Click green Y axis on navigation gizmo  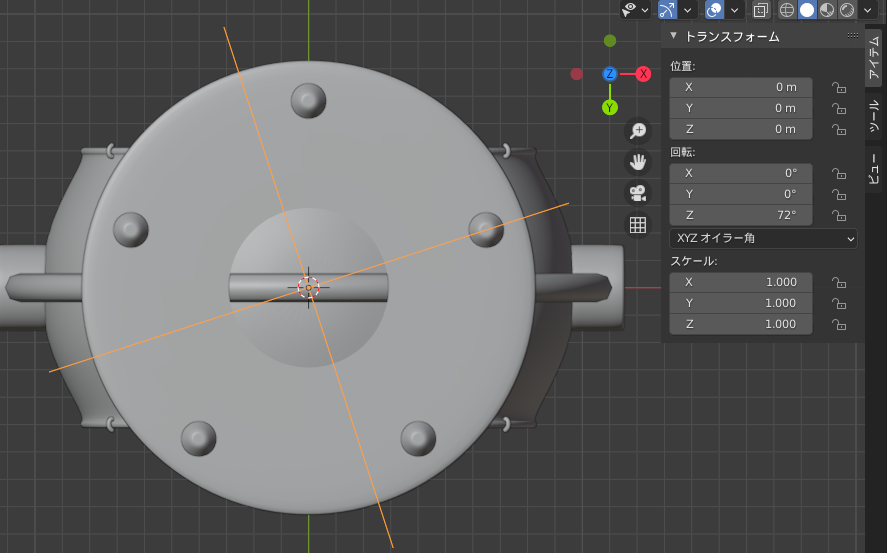610,107
